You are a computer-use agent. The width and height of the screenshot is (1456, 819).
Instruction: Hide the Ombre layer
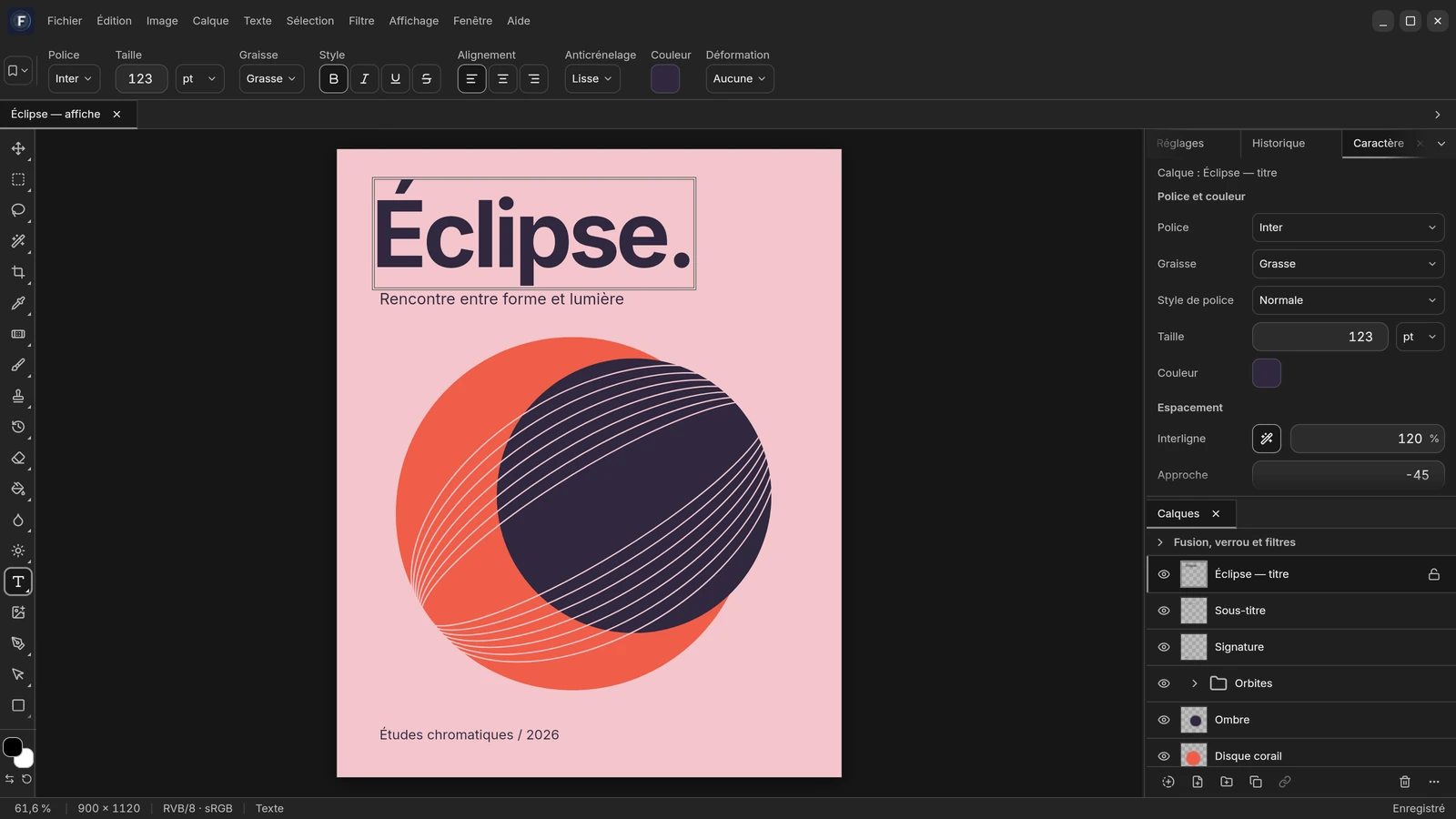[1164, 720]
